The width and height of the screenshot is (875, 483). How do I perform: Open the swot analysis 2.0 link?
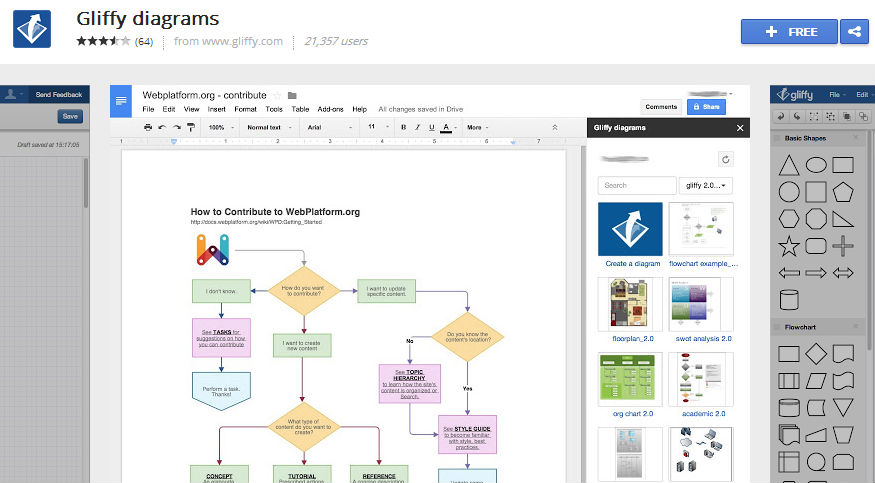(703, 339)
